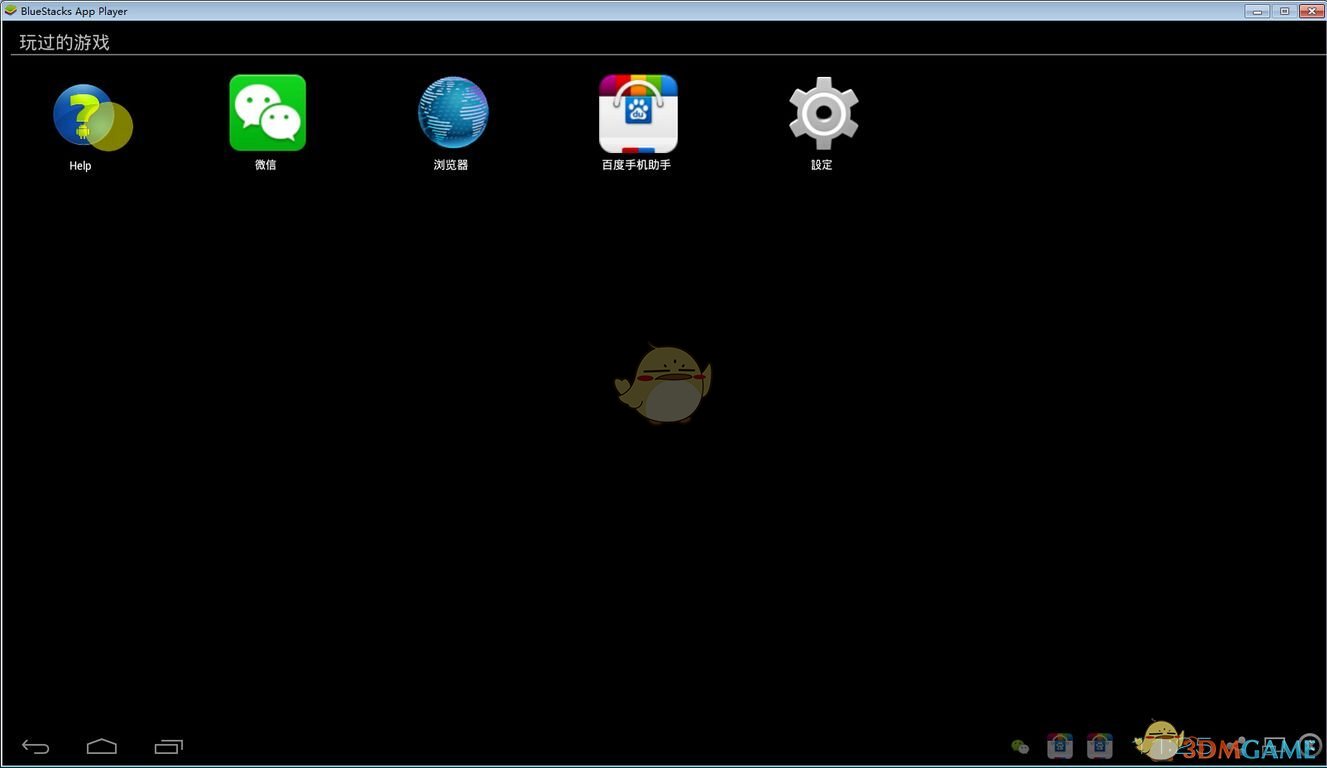The height and width of the screenshot is (768, 1327).
Task: Open the 設定 settings gear app
Action: pos(823,113)
